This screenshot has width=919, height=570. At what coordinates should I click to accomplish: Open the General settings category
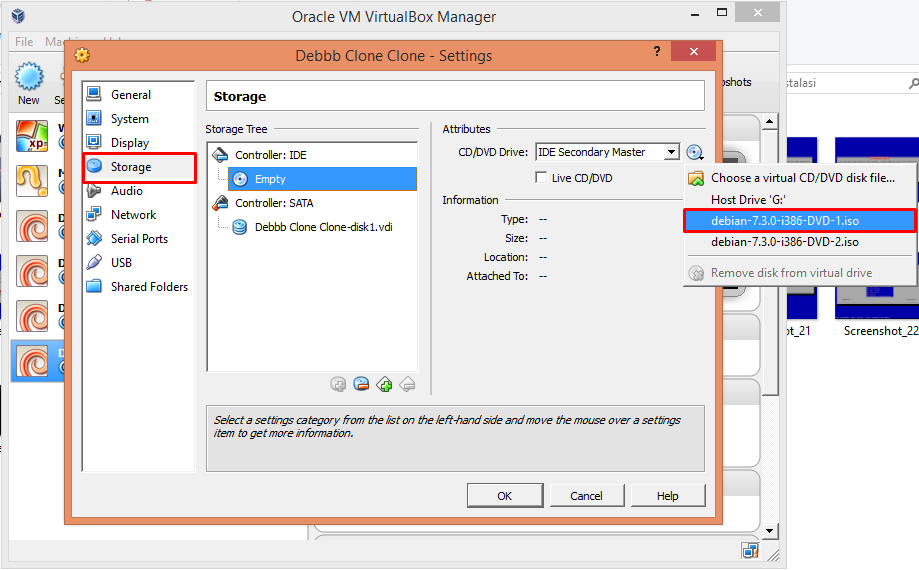point(138,94)
